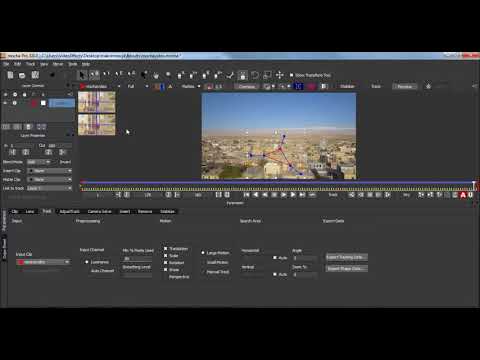
Task: Select the Create X-Spline Layer tool
Action: (180, 75)
